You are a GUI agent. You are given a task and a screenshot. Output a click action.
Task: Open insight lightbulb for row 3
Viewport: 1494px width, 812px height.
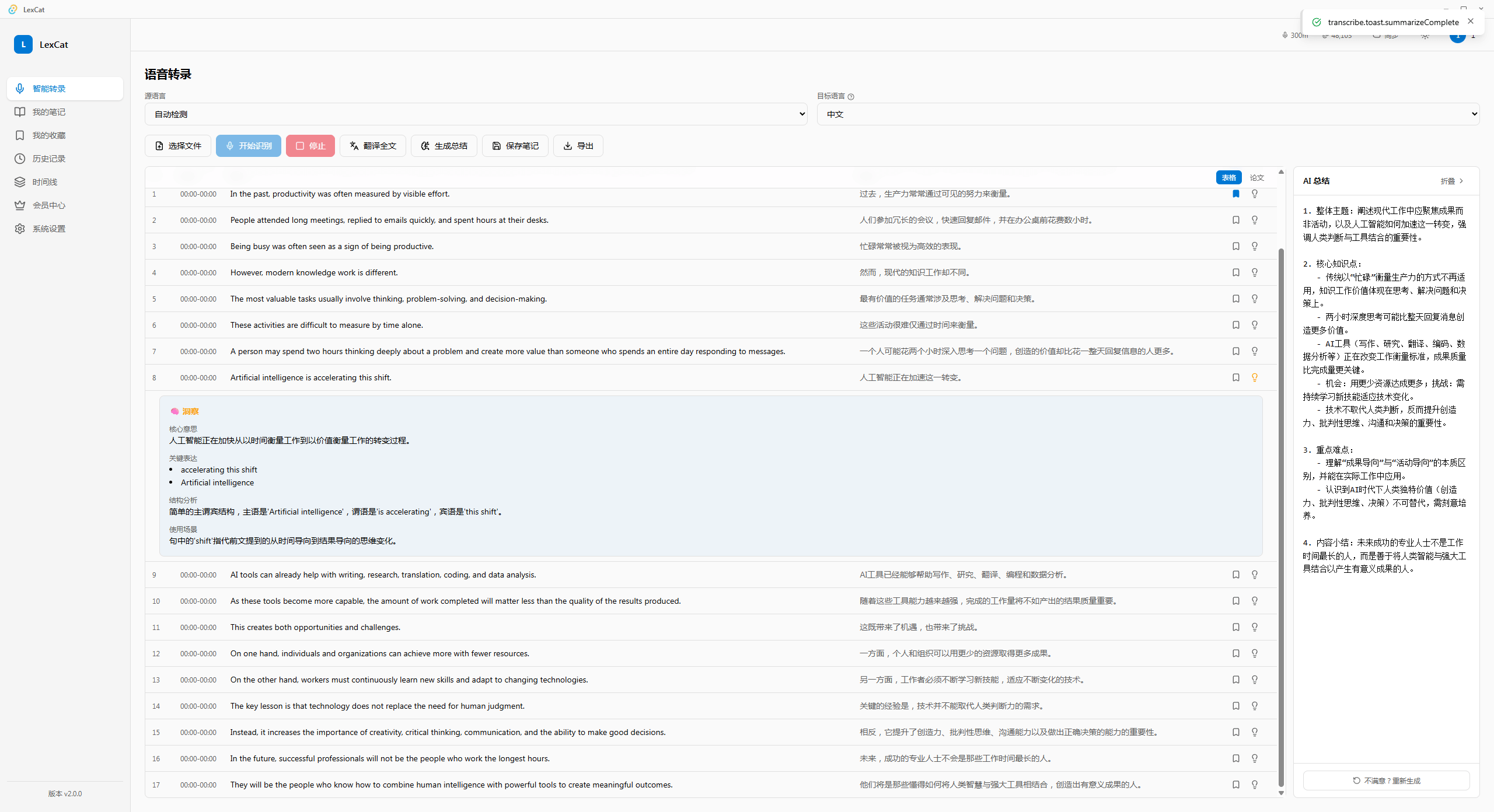(1254, 246)
